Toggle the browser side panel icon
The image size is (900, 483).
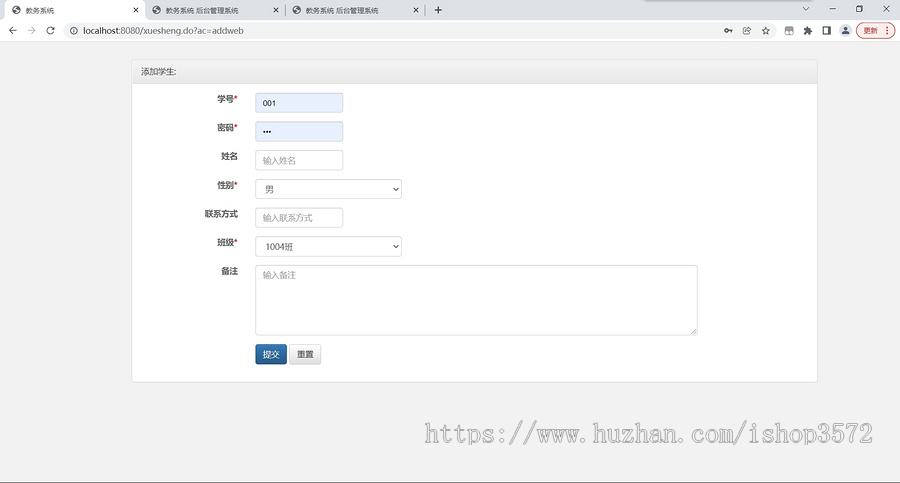click(827, 30)
